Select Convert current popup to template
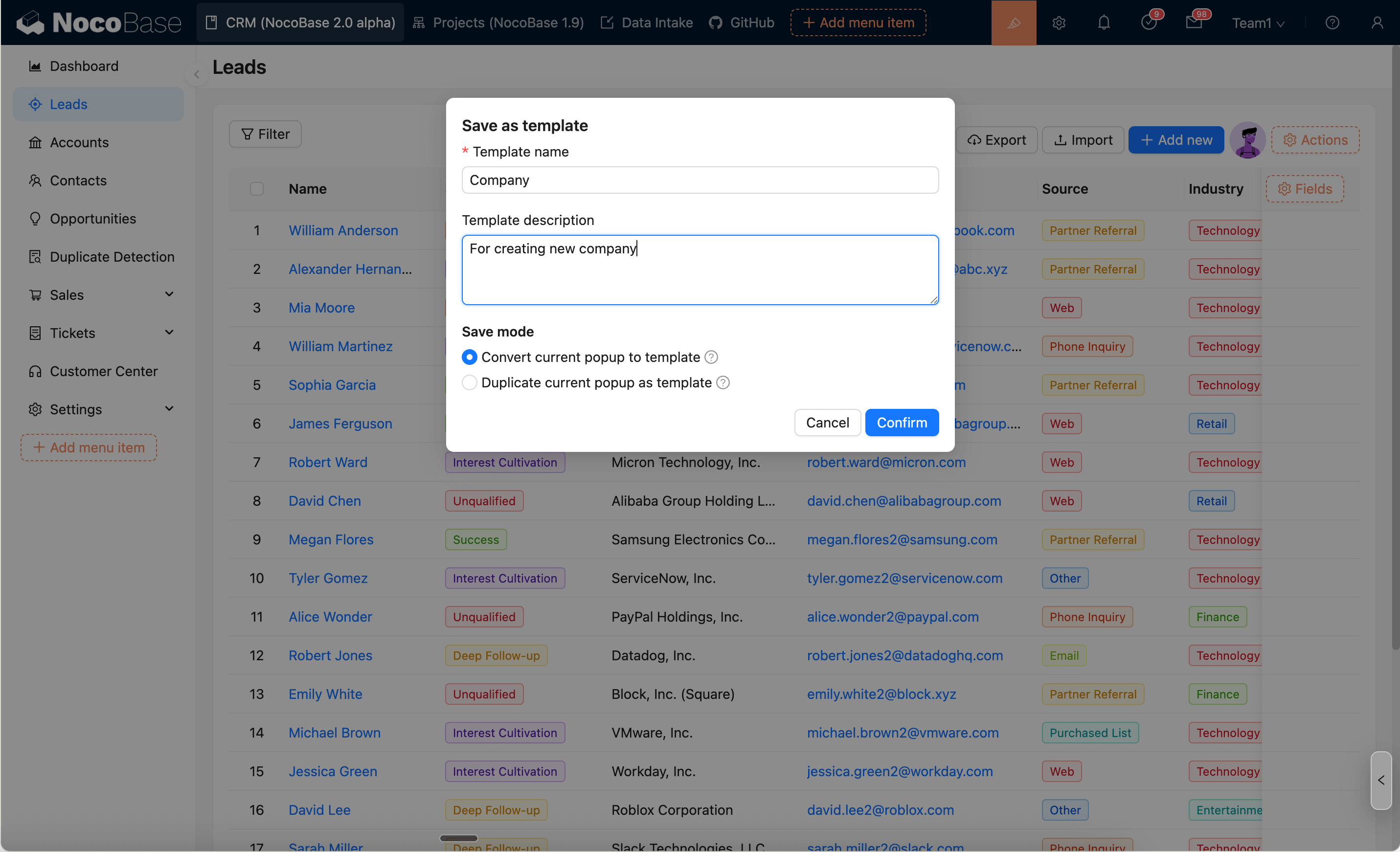 469,357
